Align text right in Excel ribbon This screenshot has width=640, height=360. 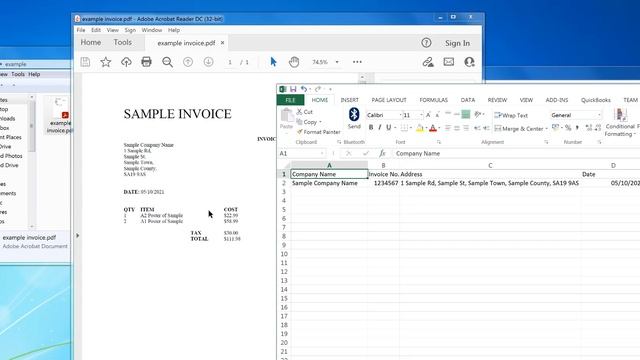[x=466, y=128]
